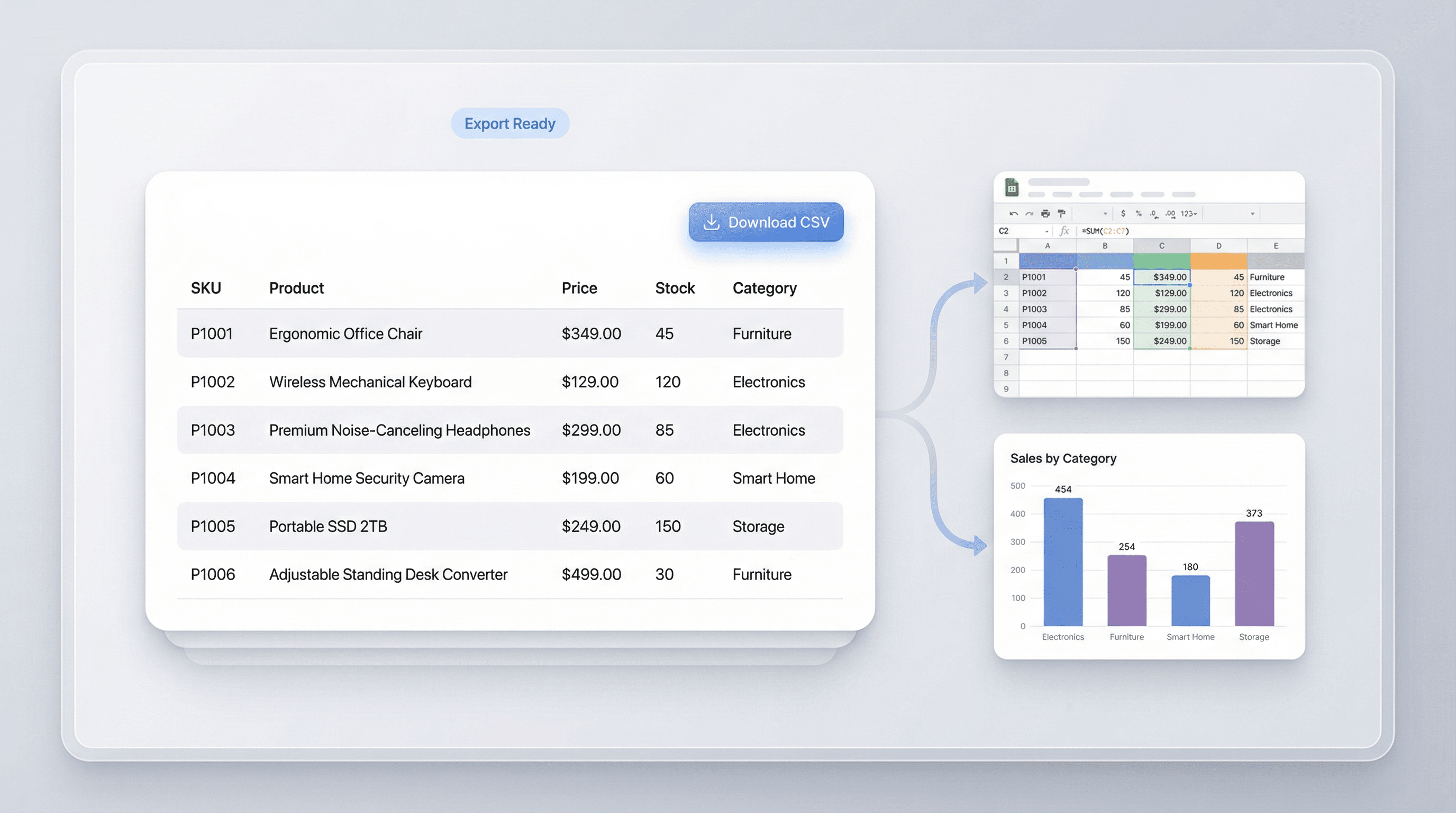This screenshot has width=1456, height=813.
Task: Select column A header in spreadsheet
Action: [1048, 246]
